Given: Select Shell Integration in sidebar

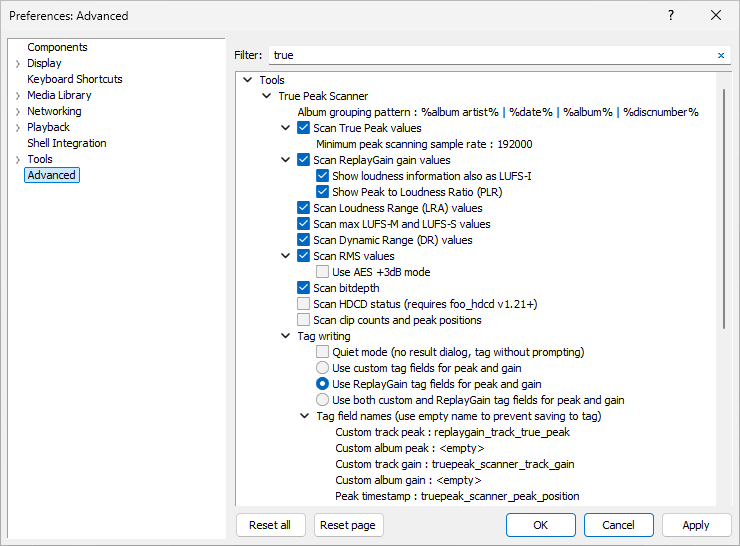Looking at the screenshot, I should 67,143.
